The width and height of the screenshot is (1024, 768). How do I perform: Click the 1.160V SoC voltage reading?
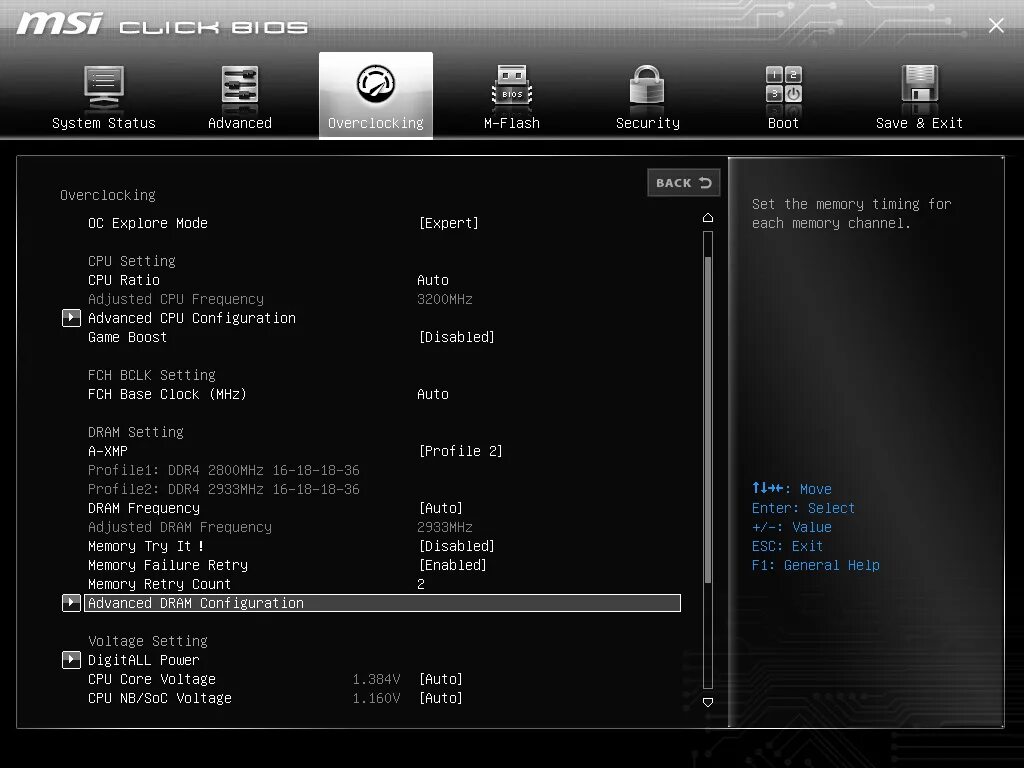pos(376,698)
